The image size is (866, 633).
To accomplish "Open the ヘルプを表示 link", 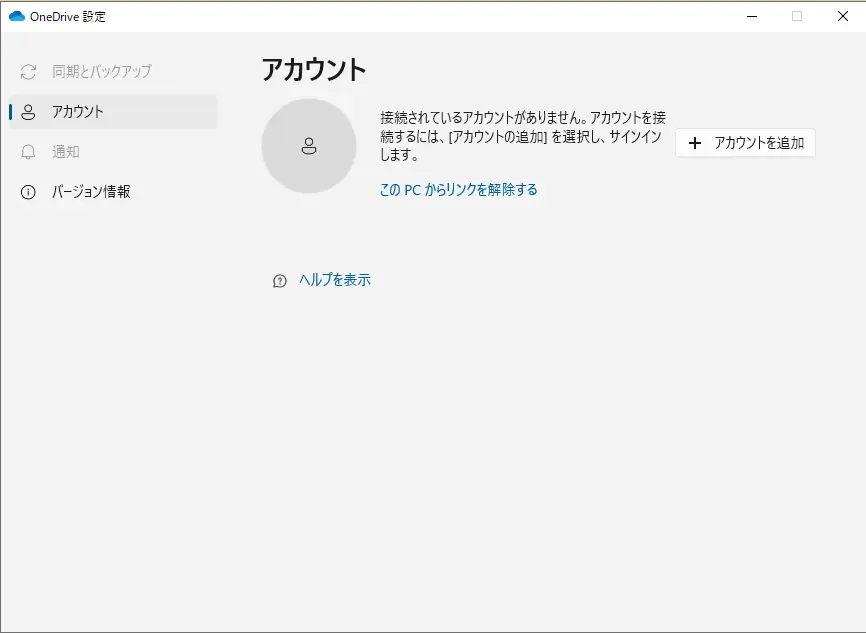I will (335, 280).
